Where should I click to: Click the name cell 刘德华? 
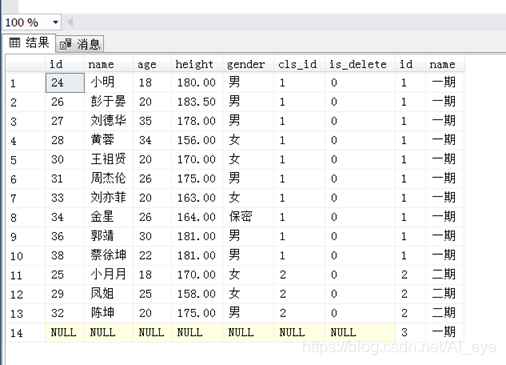pos(109,121)
